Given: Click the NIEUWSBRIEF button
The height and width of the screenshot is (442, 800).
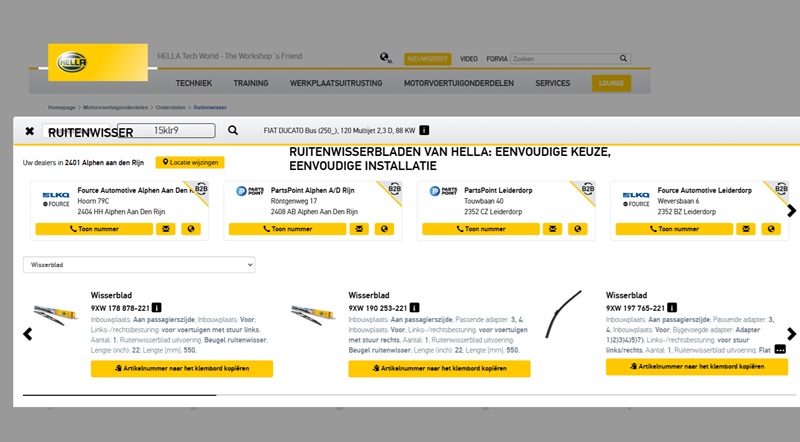Looking at the screenshot, I should (428, 59).
